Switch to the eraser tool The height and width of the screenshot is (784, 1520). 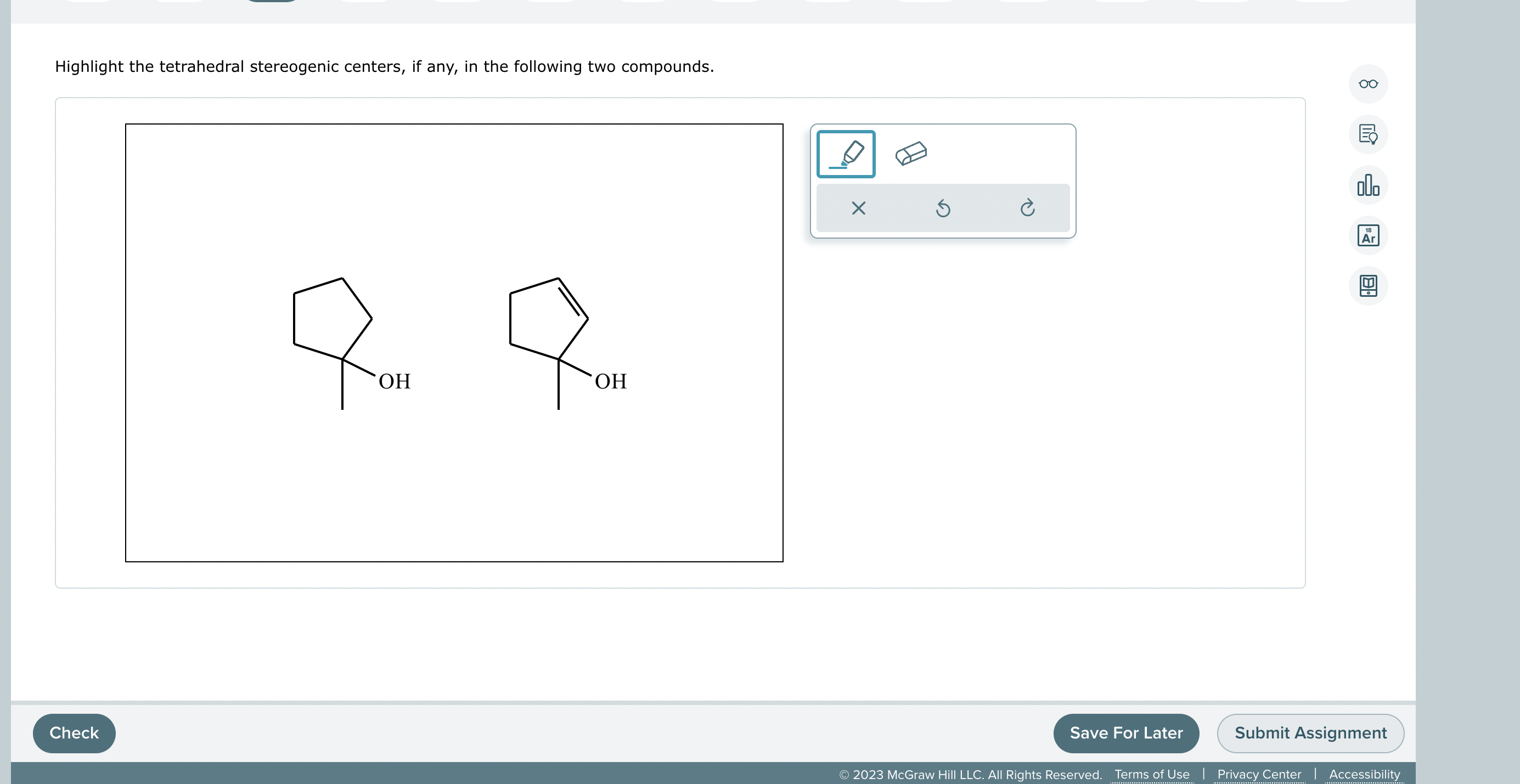point(911,154)
